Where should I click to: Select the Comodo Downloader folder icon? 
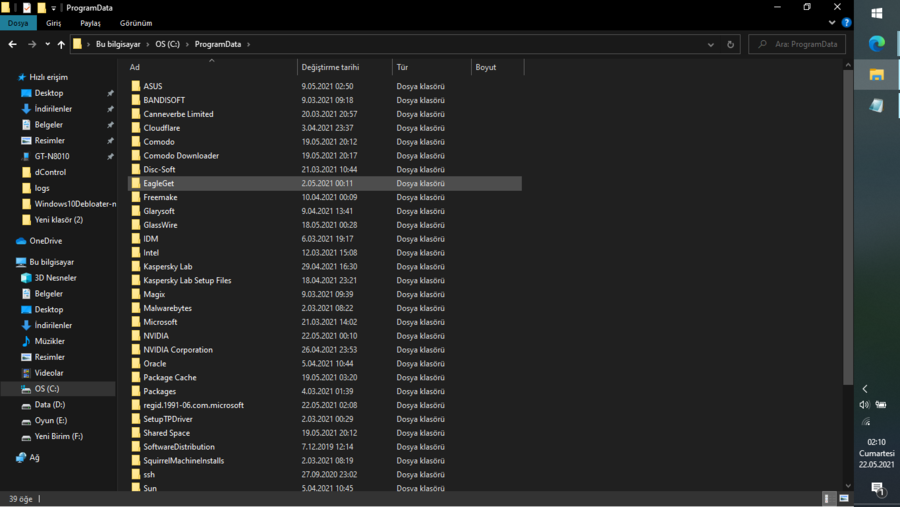(135, 156)
